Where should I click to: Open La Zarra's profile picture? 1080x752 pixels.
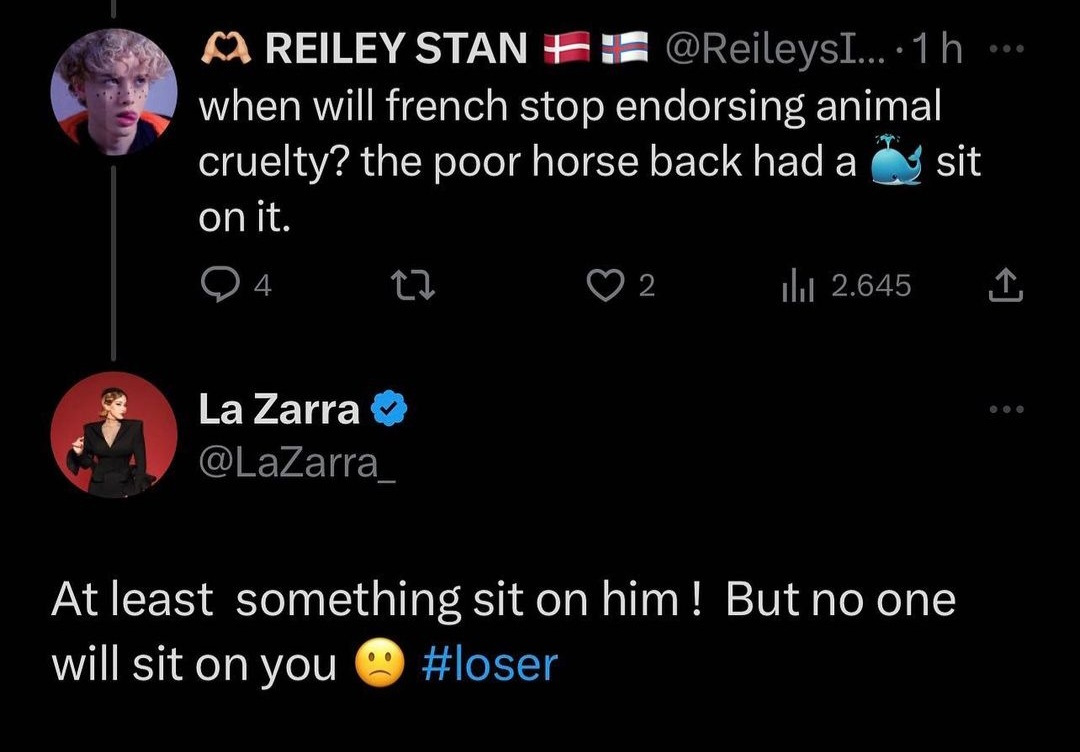tap(112, 435)
